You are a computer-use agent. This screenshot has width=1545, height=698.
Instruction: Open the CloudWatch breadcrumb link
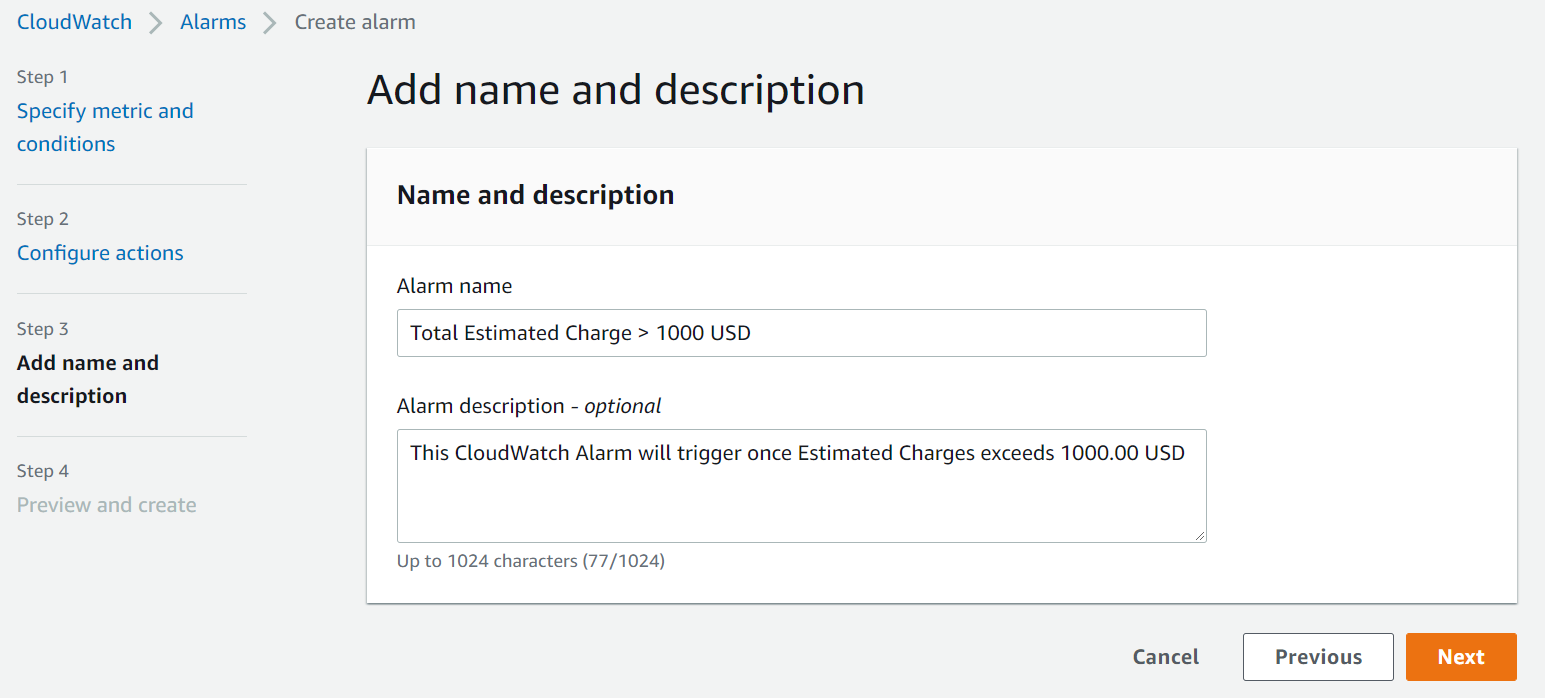pos(74,21)
